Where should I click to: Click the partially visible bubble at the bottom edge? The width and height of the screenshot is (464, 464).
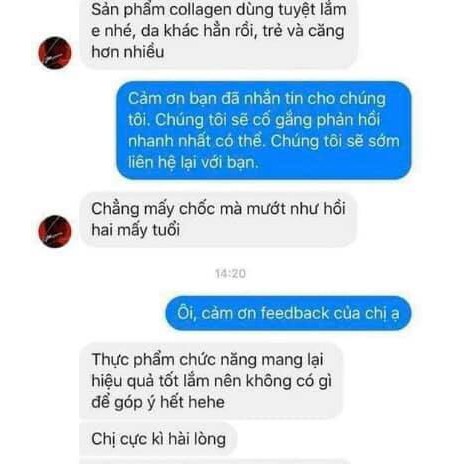coord(215,462)
